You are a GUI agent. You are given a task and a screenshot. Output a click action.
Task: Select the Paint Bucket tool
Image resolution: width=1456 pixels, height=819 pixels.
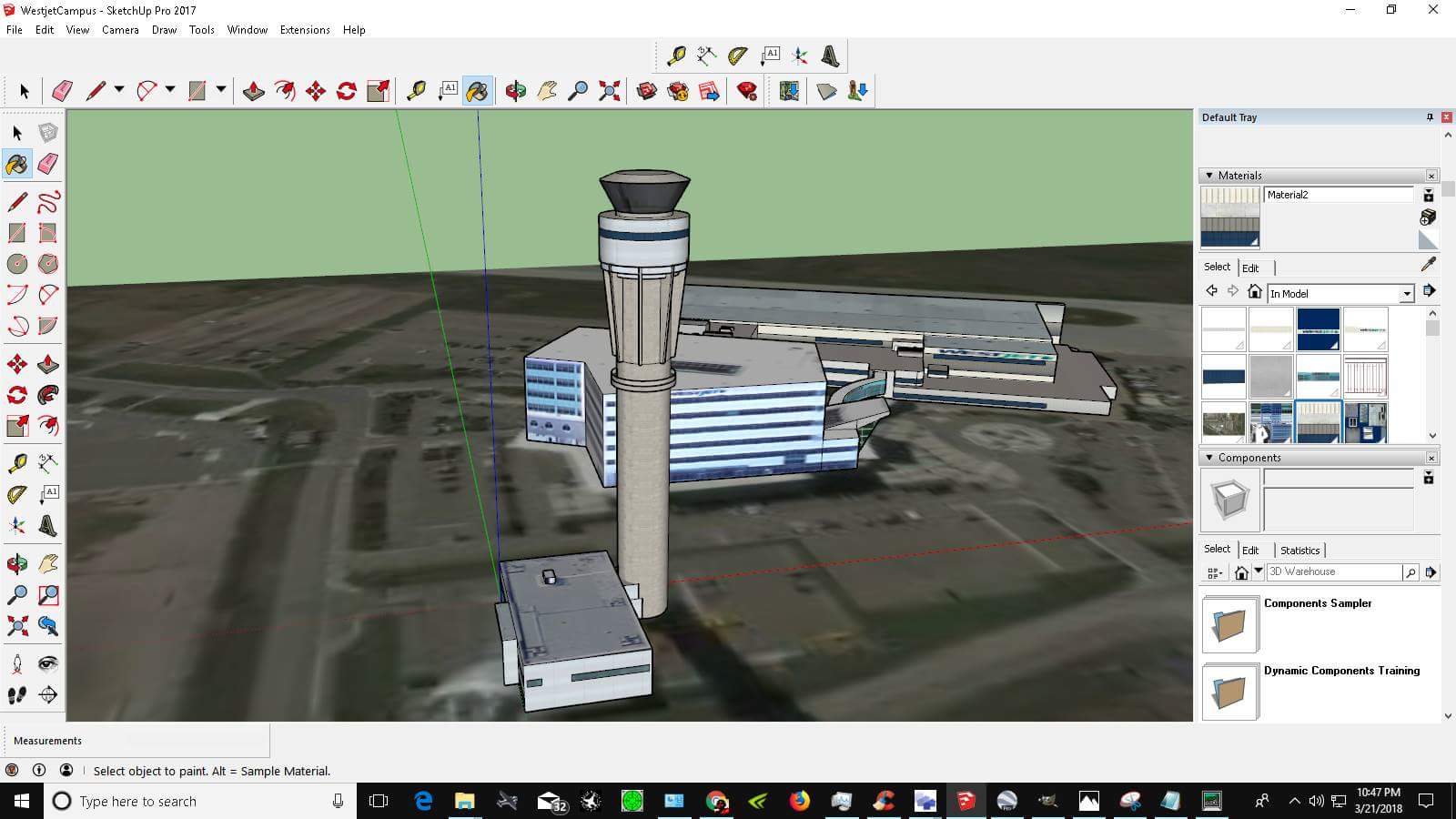point(478,89)
